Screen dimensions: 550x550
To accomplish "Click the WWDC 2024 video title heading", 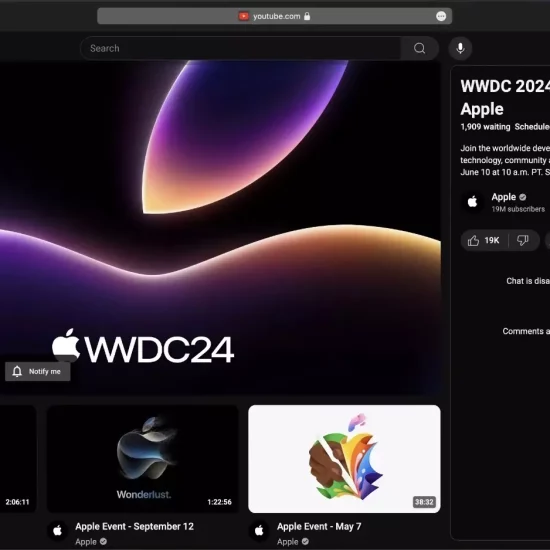I will tap(505, 97).
